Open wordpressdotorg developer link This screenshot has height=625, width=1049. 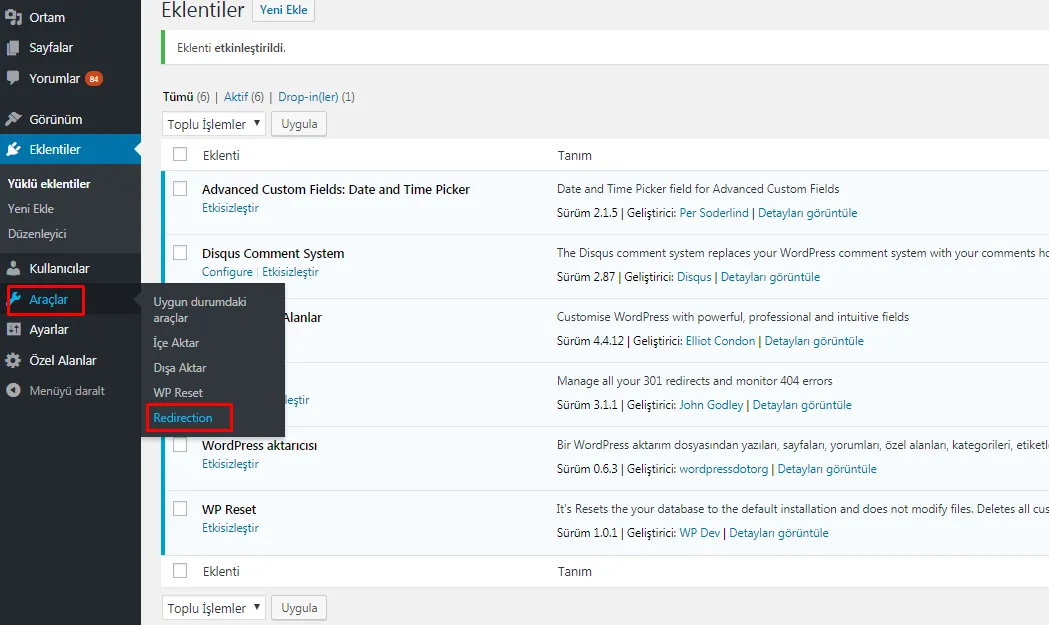click(724, 469)
